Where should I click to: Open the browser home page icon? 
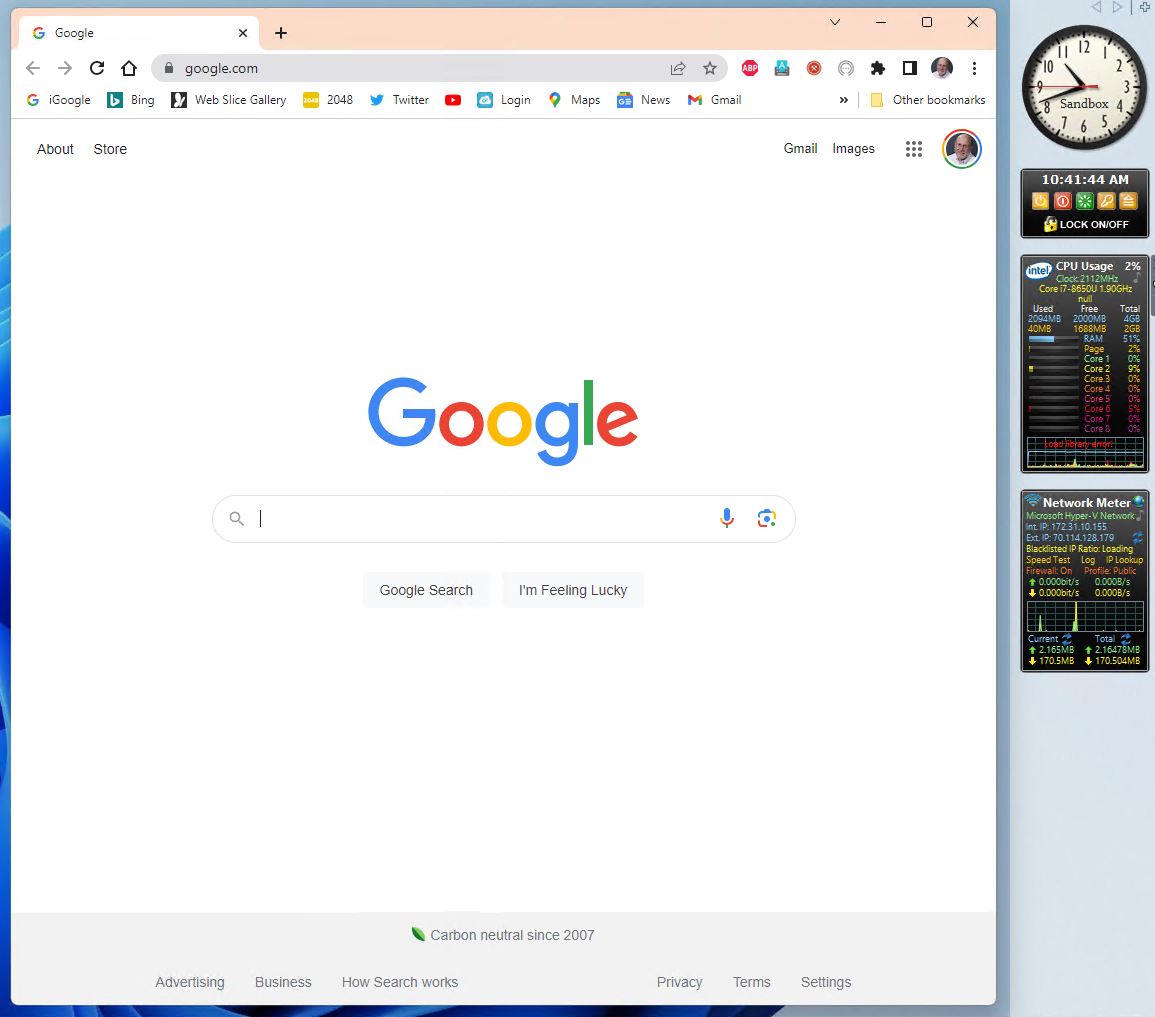click(129, 68)
